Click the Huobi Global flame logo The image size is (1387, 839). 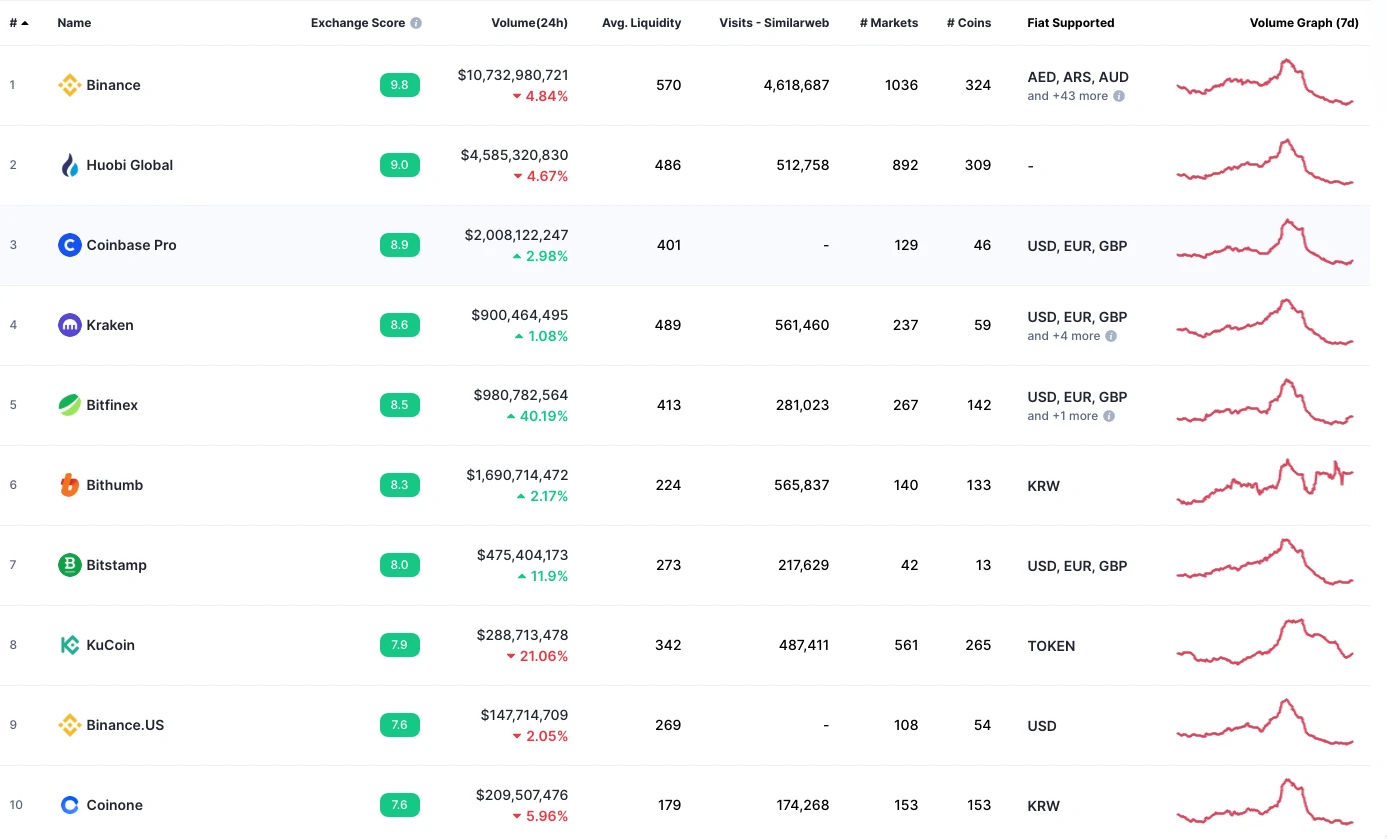69,165
